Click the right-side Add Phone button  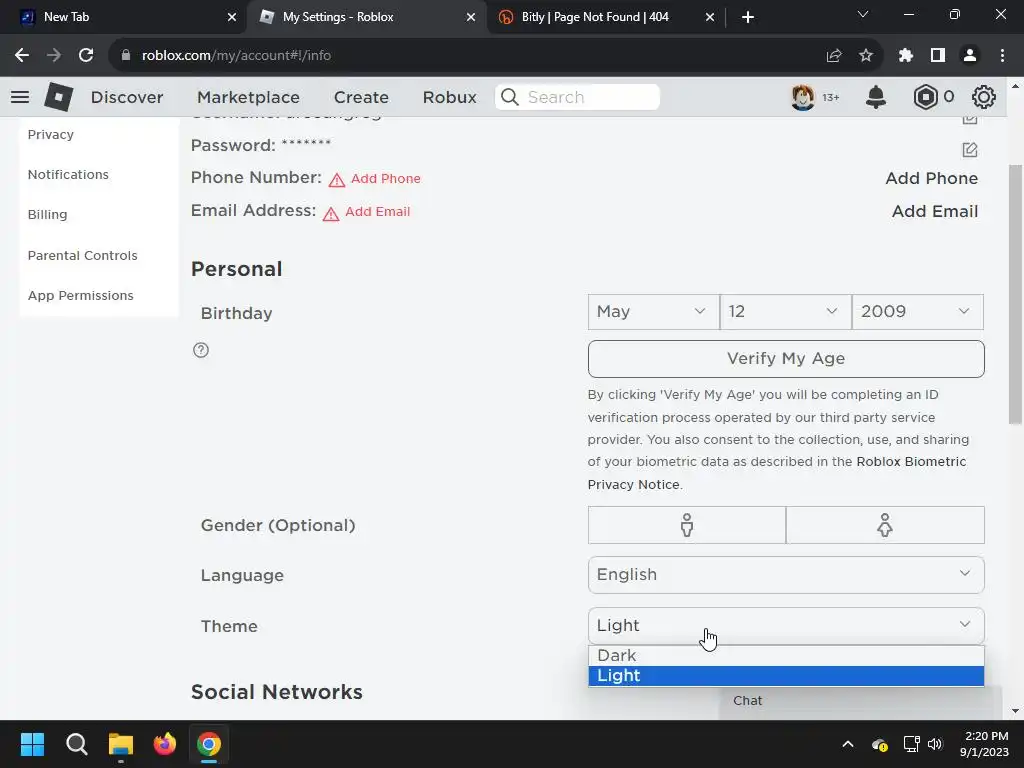click(x=931, y=178)
